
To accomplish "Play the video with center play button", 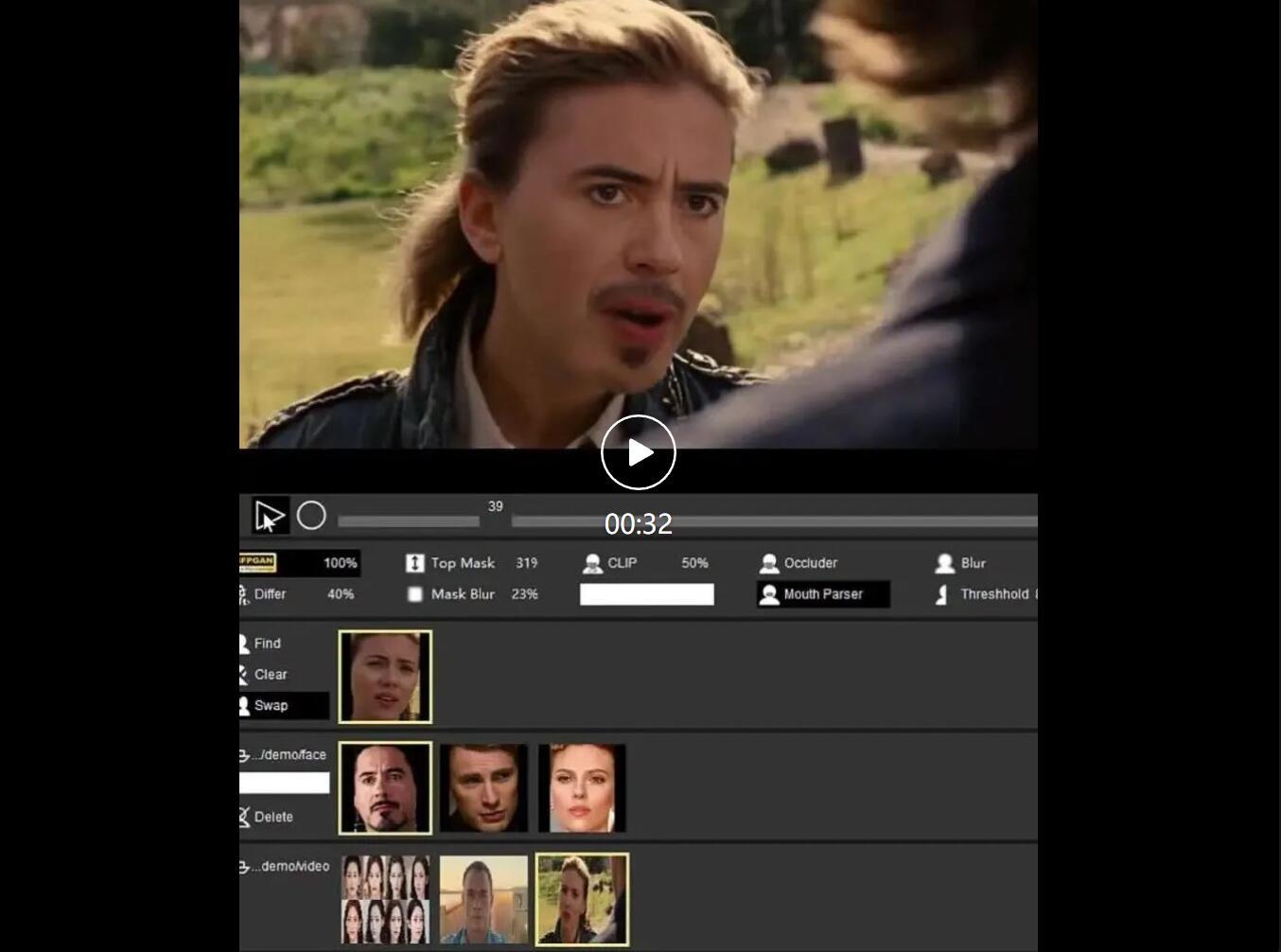I will point(639,452).
